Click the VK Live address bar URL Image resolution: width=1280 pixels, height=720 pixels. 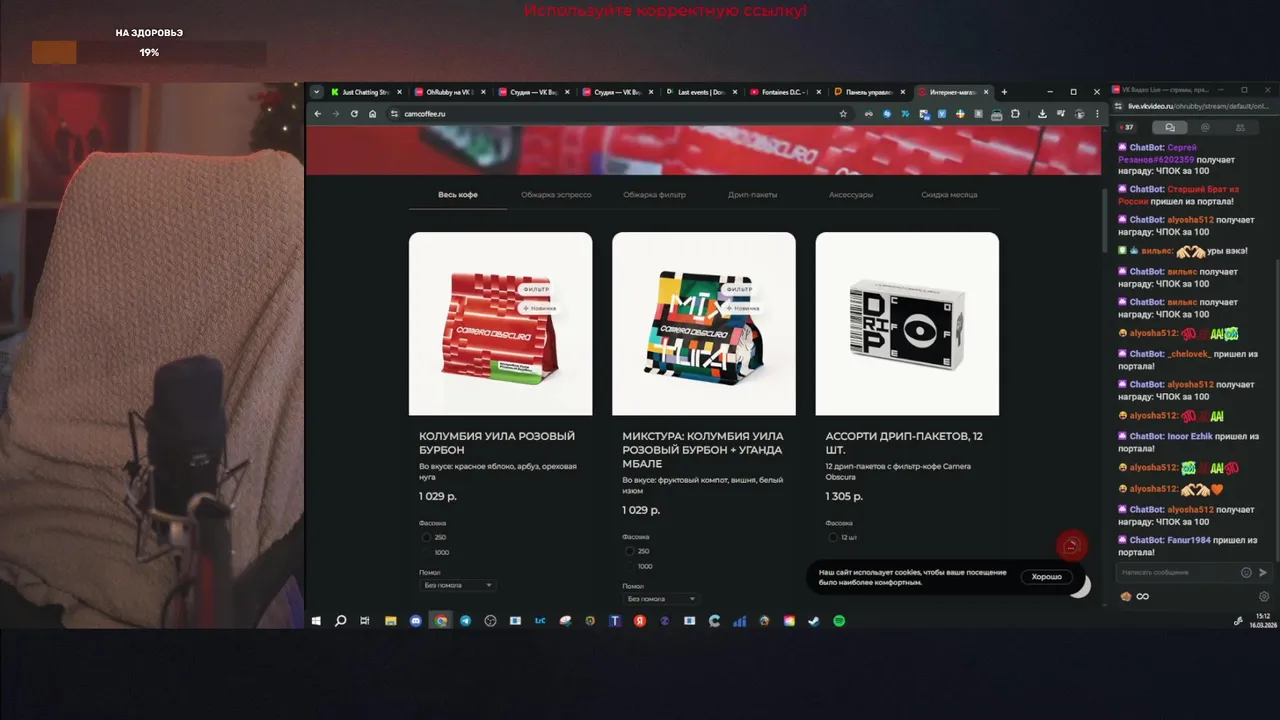1199,105
